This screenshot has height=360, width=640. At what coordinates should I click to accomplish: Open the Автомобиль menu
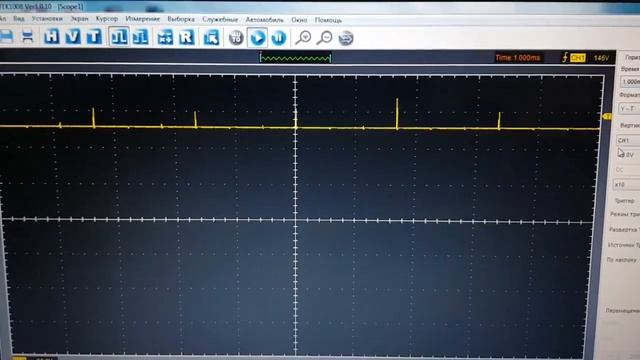[264, 20]
